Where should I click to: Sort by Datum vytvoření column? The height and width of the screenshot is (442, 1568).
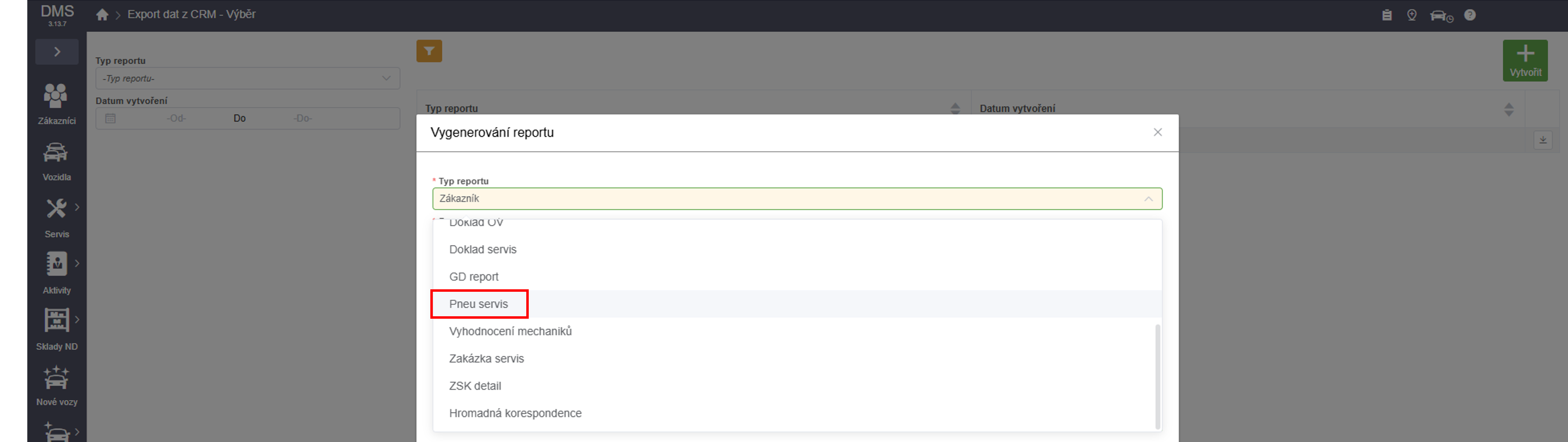tap(1508, 109)
